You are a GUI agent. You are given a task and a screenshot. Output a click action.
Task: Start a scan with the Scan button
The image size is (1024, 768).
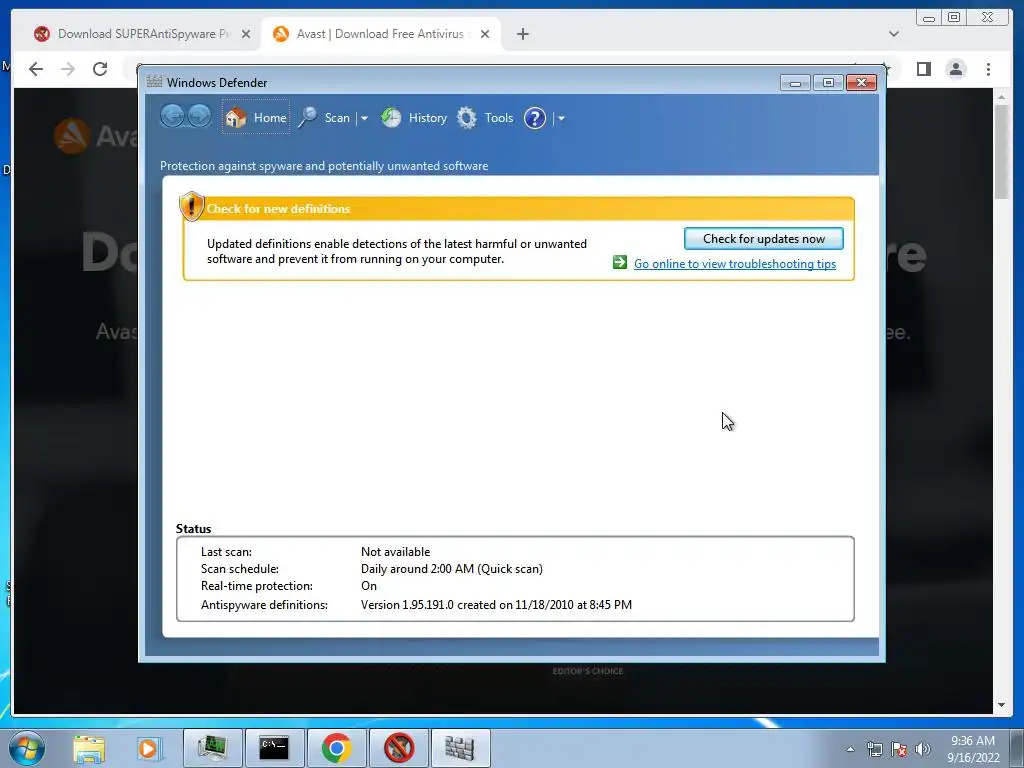(325, 118)
